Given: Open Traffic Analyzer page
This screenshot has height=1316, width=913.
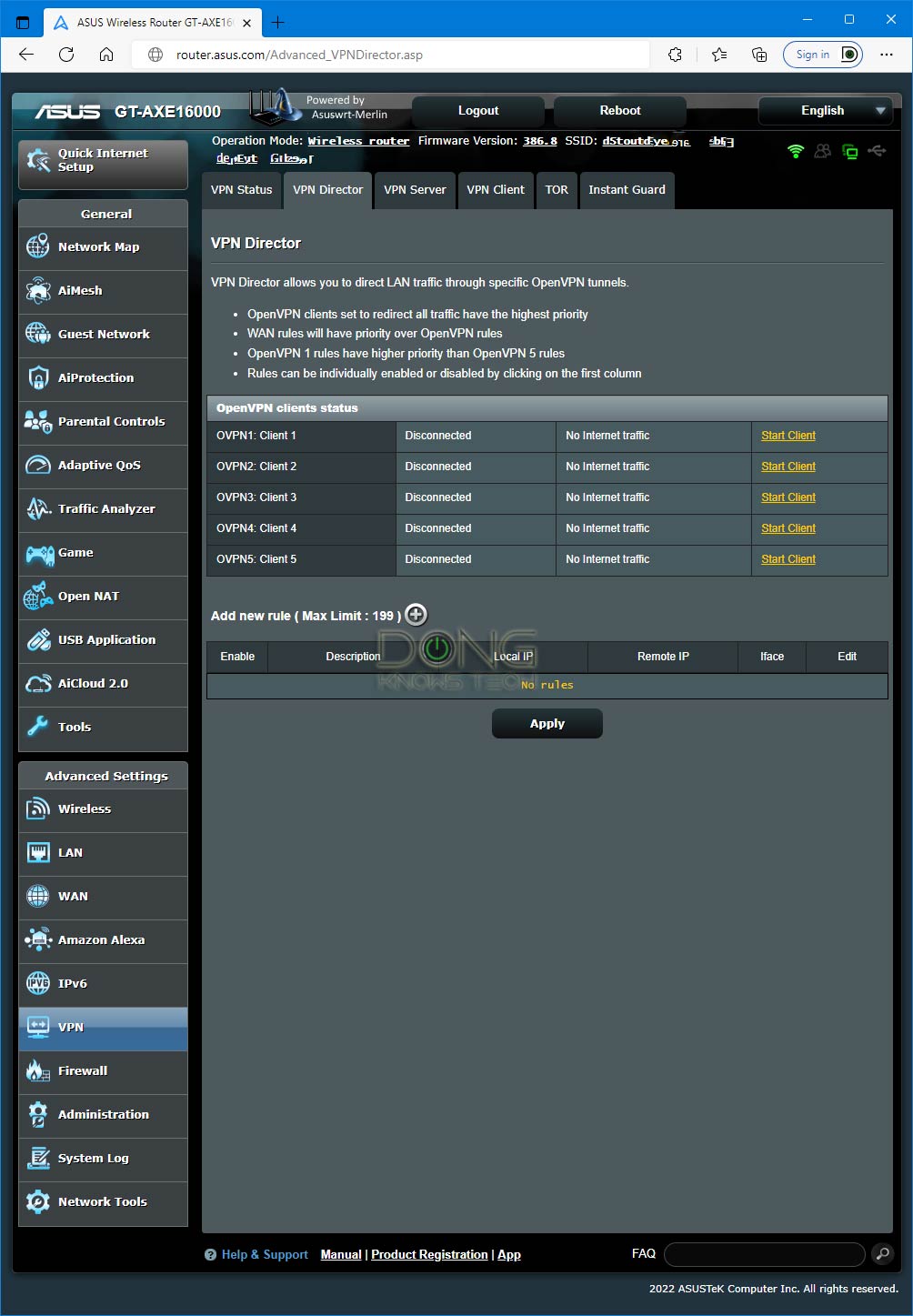Looking at the screenshot, I should click(x=103, y=509).
